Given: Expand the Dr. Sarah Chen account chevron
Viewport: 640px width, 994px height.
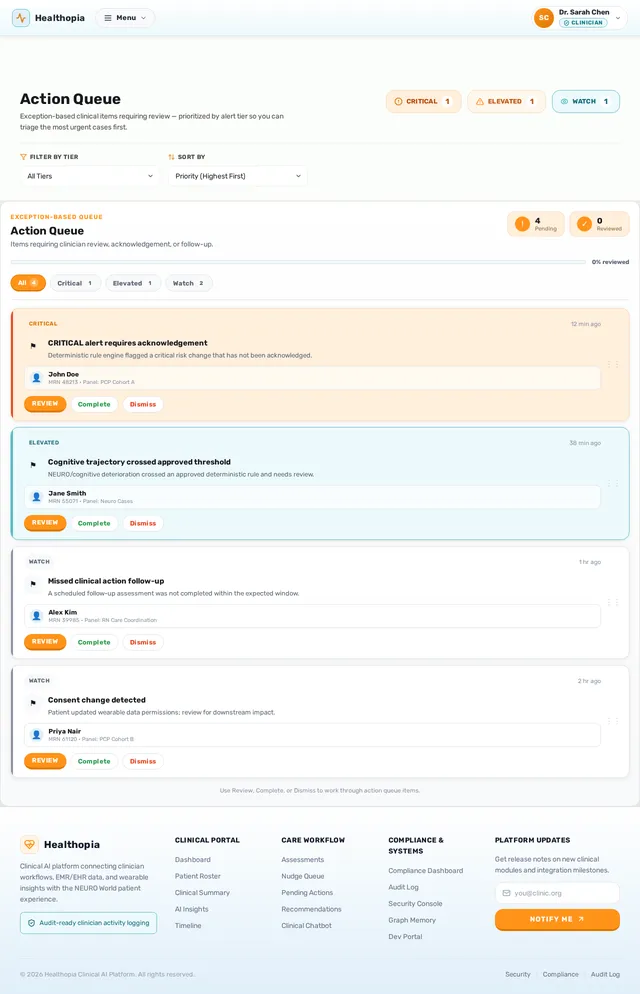Looking at the screenshot, I should [x=618, y=18].
